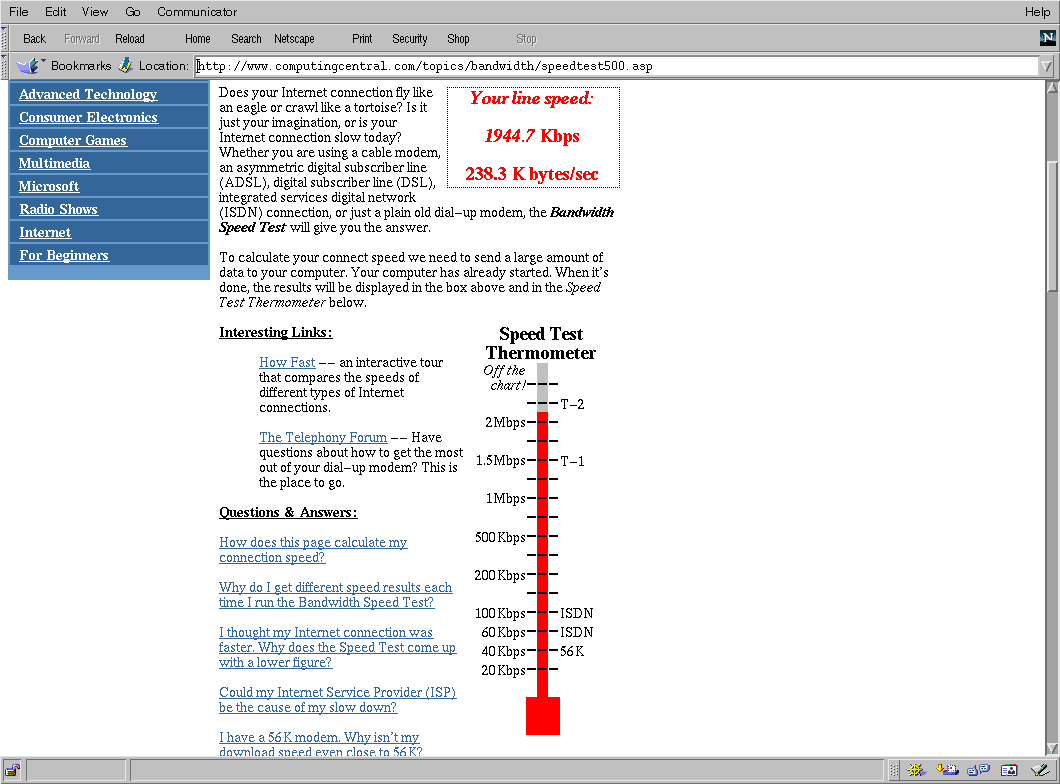
Task: Open the Location history dropdown arrow
Action: pos(1046,66)
